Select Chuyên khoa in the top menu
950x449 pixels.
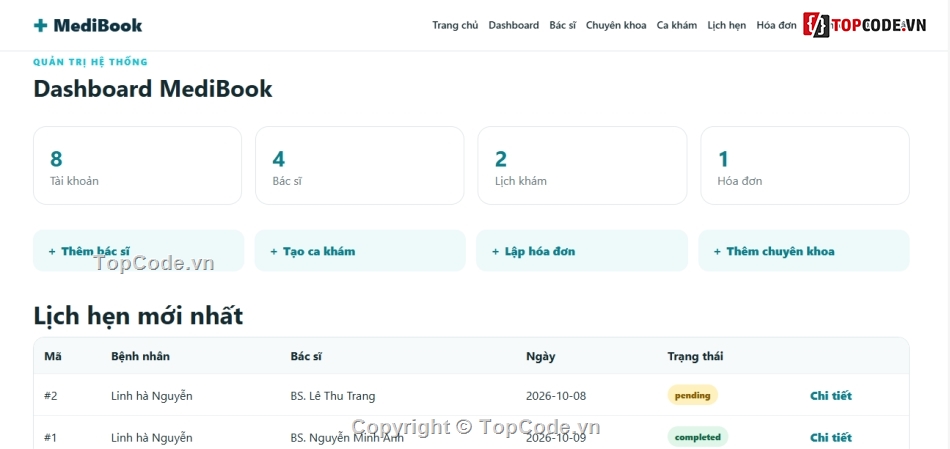pos(616,25)
